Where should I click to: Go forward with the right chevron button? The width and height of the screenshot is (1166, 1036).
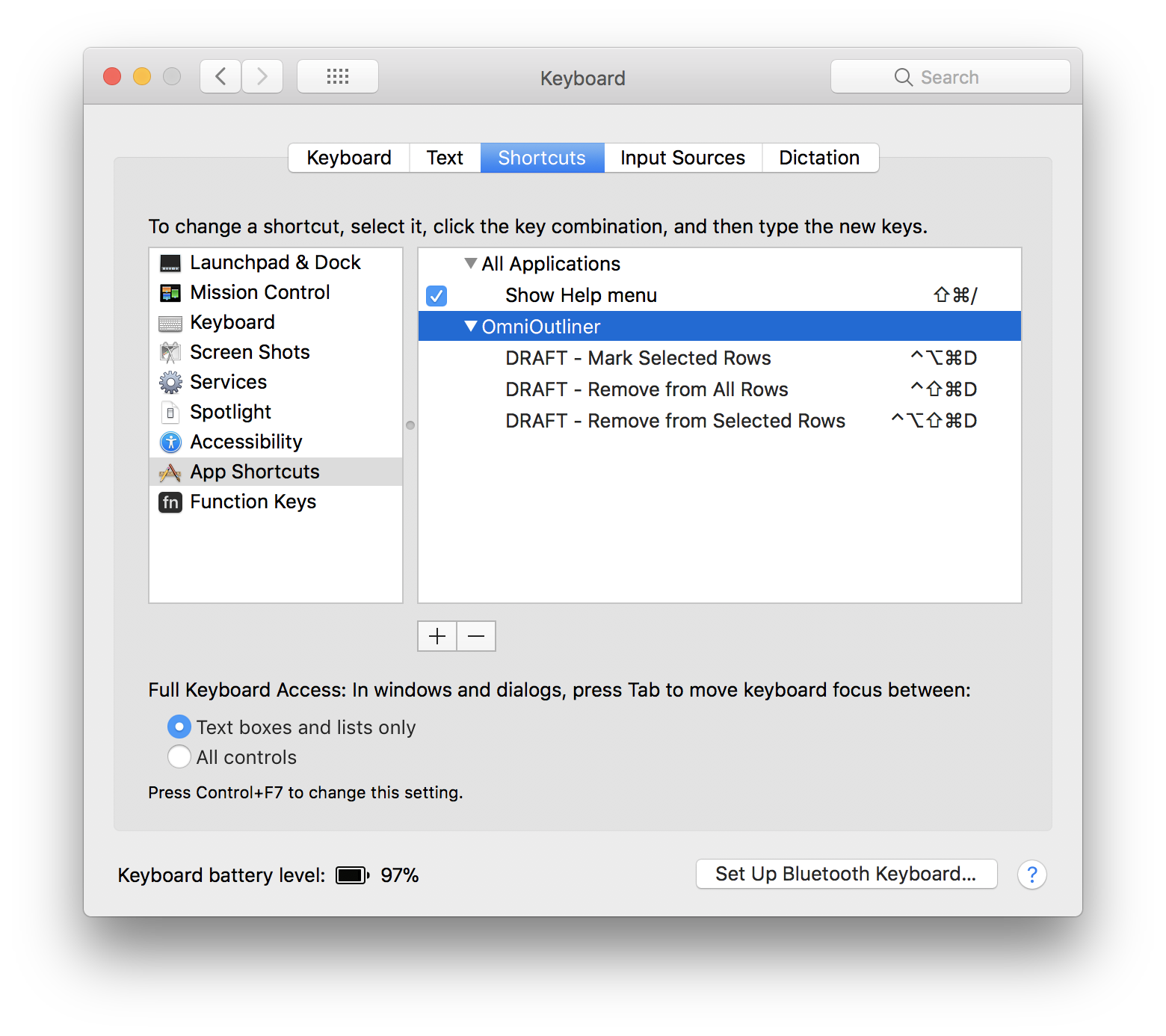click(x=262, y=76)
